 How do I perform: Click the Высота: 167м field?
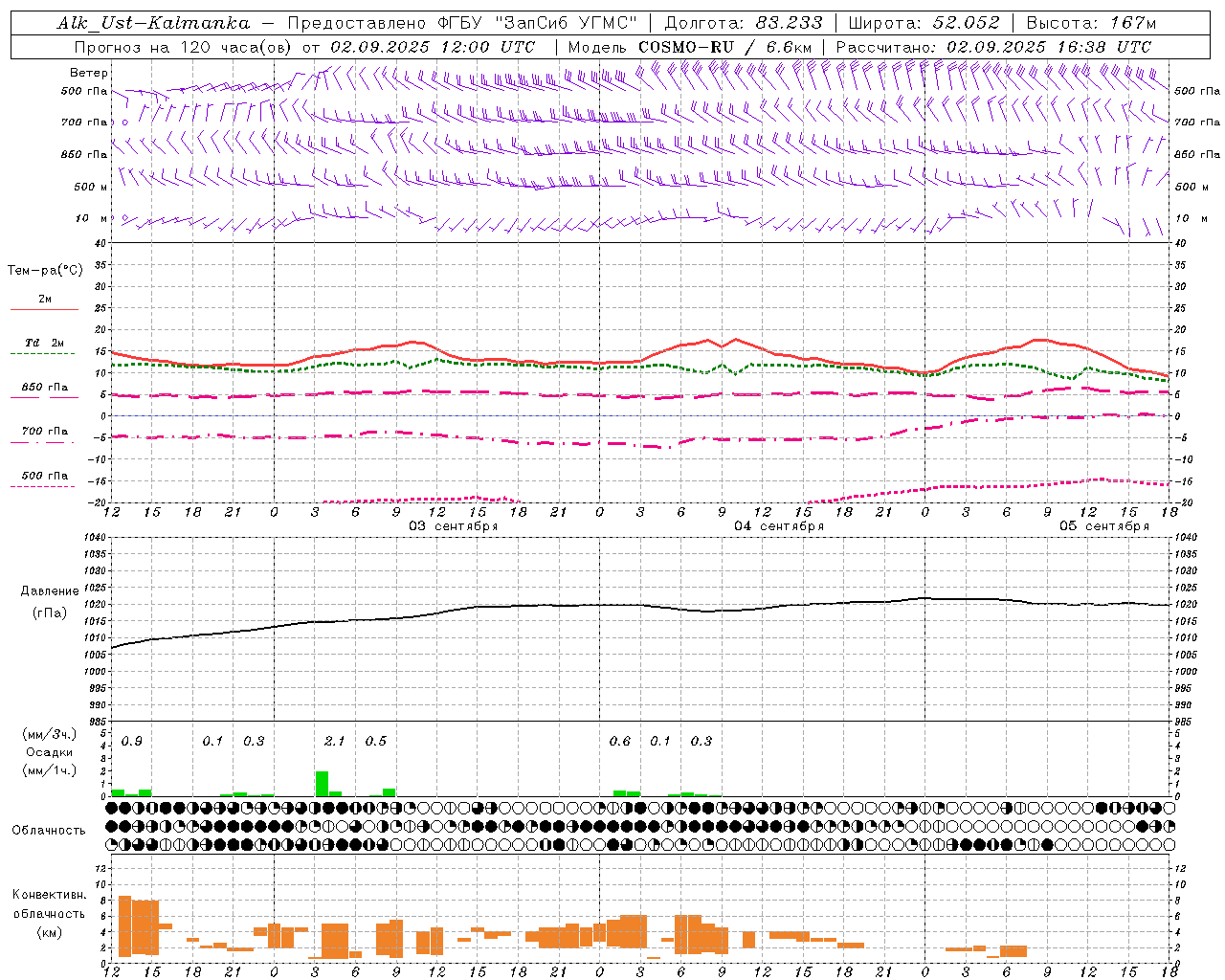[x=1091, y=23]
